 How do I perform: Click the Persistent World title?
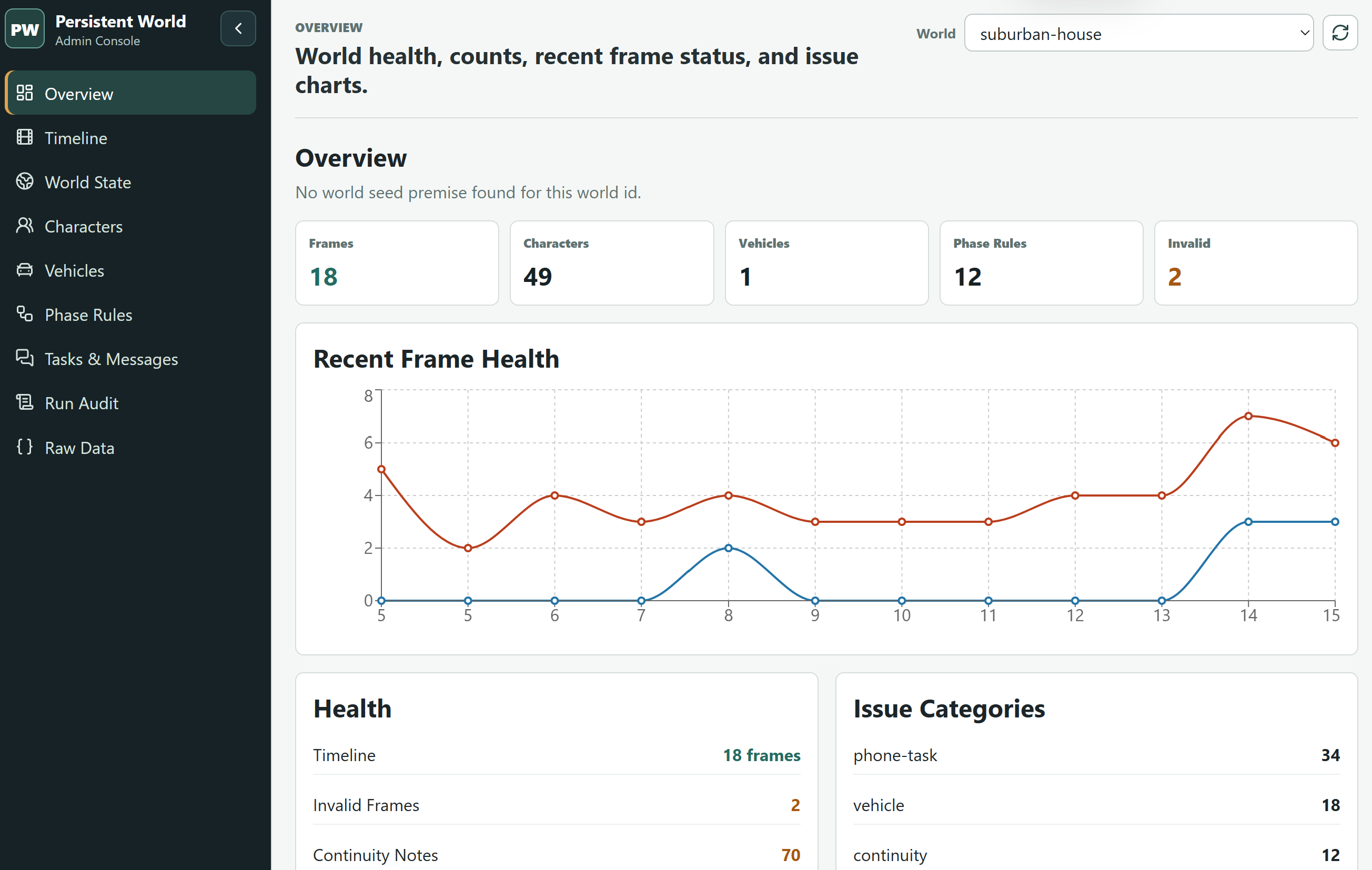pos(121,21)
